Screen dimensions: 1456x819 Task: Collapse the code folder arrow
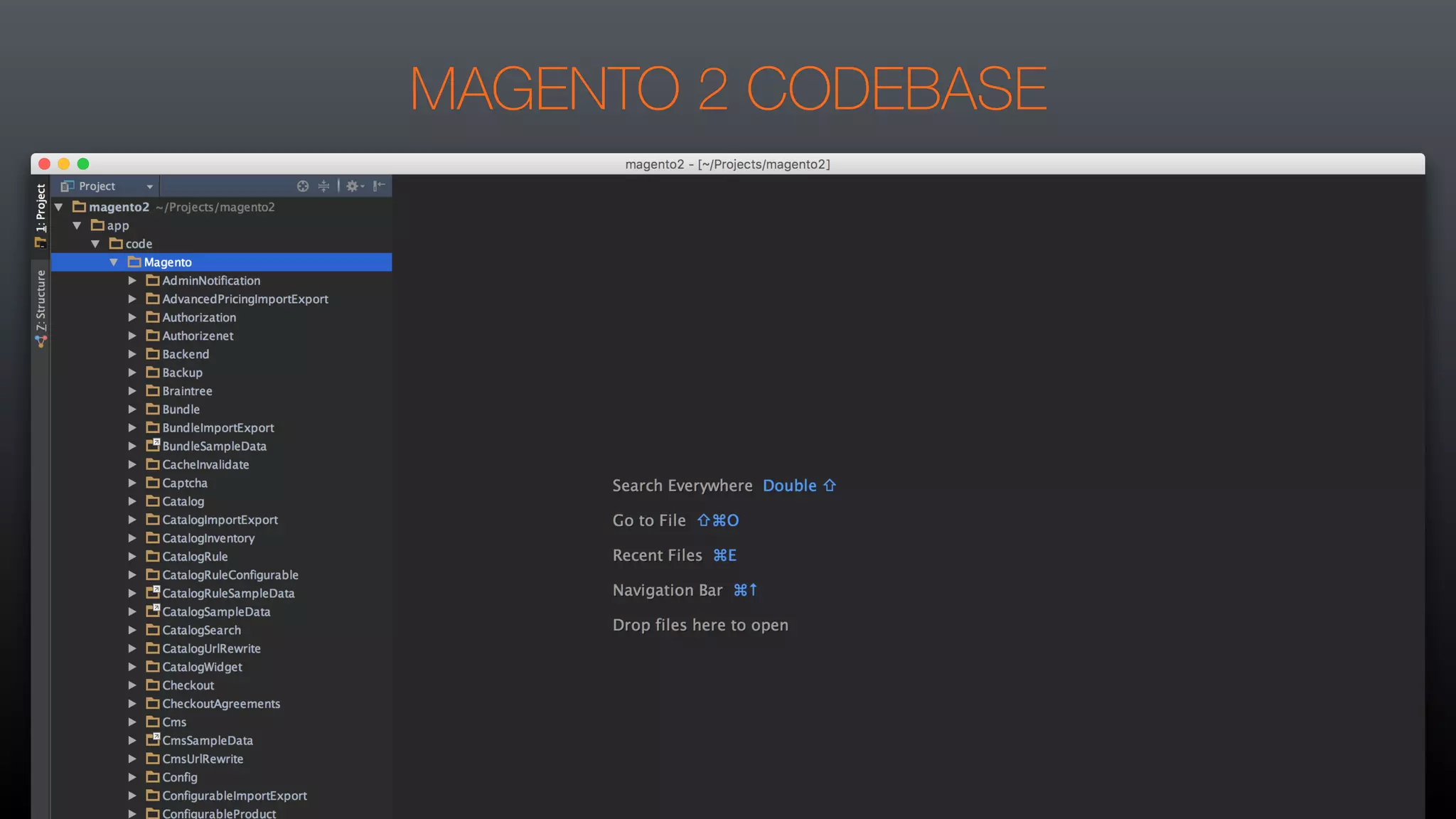coord(95,244)
